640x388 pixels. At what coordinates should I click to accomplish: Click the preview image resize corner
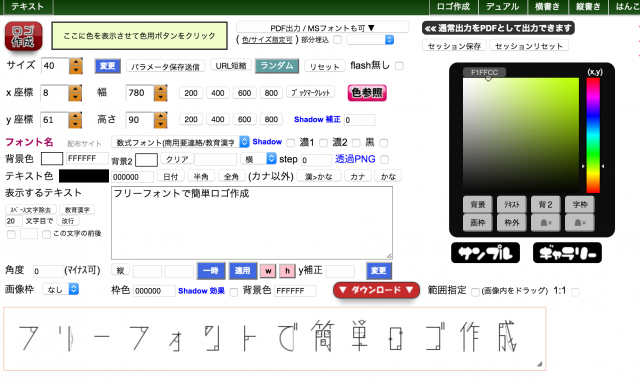tap(540, 364)
